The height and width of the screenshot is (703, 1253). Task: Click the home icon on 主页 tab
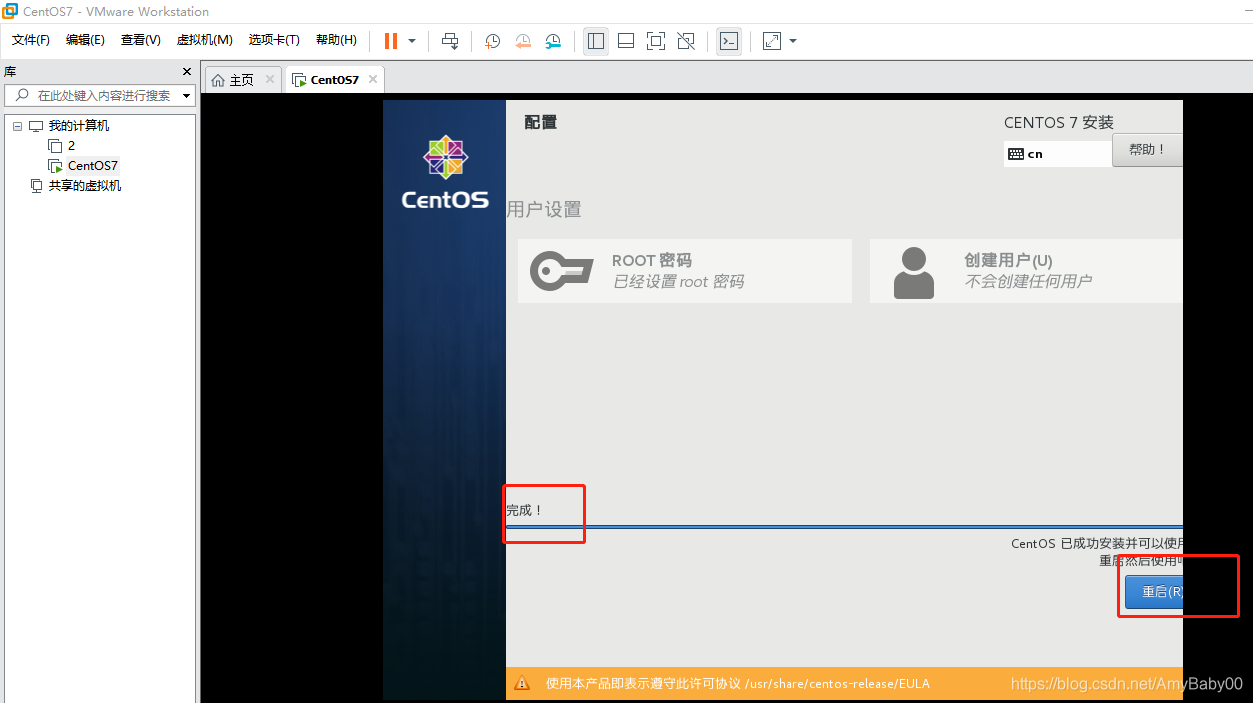(218, 80)
